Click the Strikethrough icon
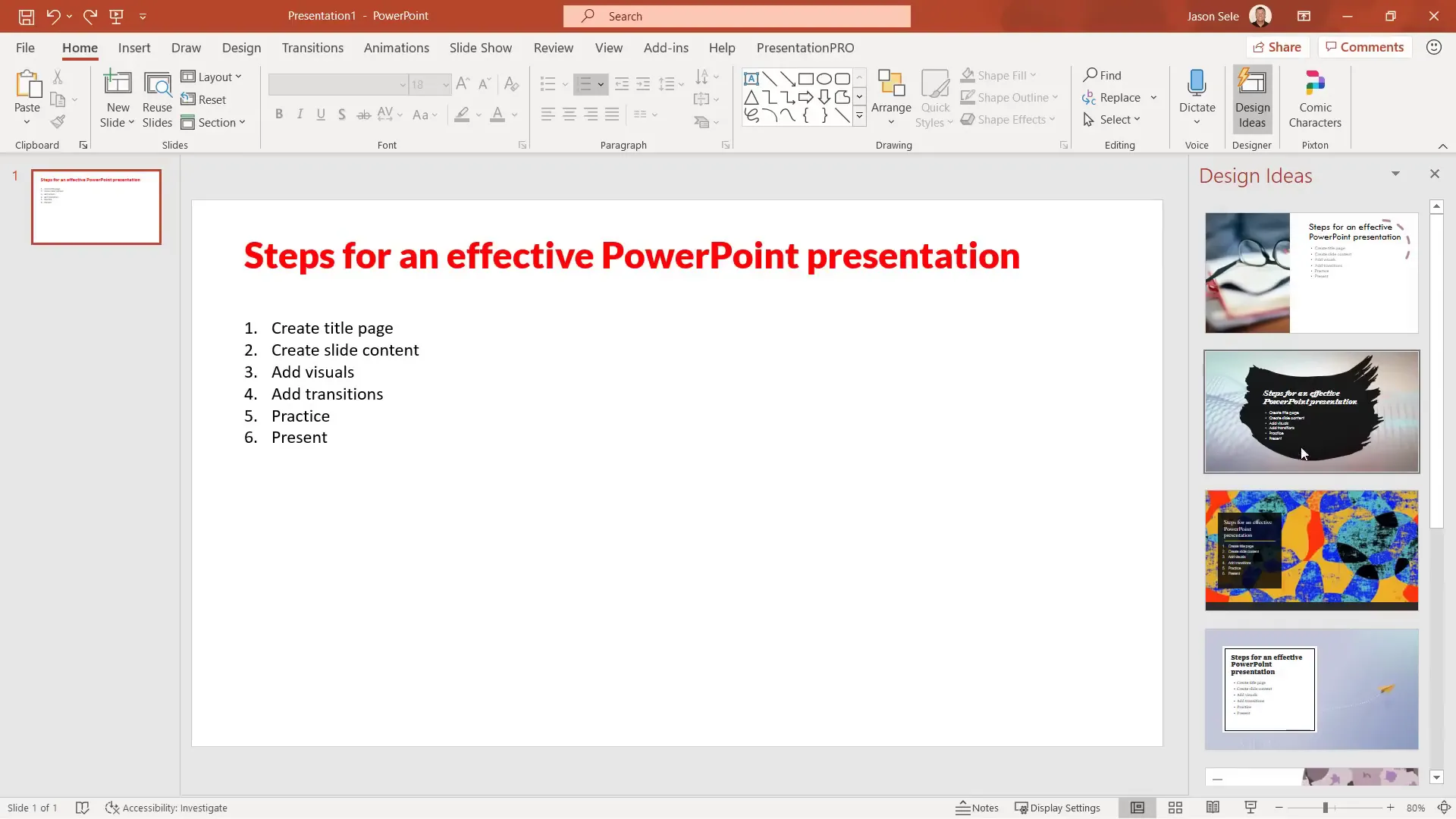 [x=364, y=115]
